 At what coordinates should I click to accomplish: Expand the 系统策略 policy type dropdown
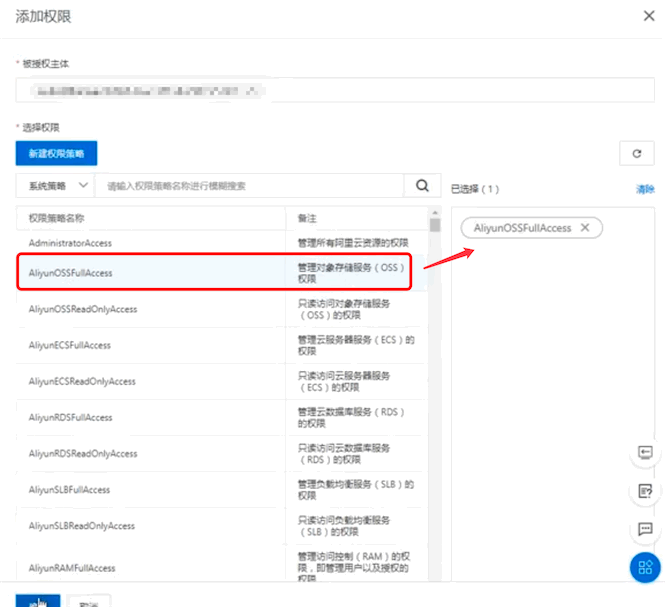click(56, 185)
